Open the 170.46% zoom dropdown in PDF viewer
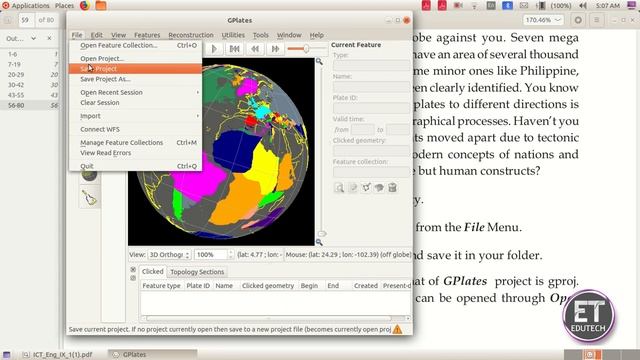Image resolution: width=640 pixels, height=360 pixels. pos(544,20)
